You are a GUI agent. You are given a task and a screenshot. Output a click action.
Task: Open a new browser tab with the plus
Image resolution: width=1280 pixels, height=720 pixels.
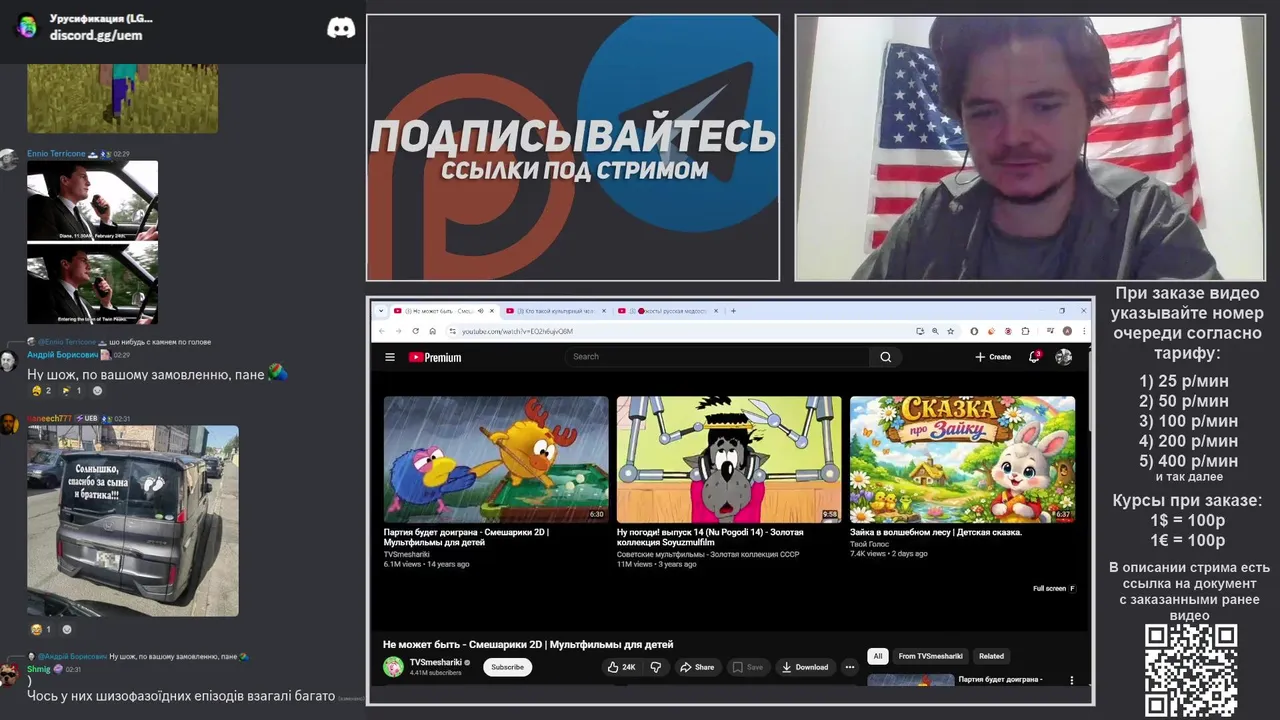click(x=733, y=311)
